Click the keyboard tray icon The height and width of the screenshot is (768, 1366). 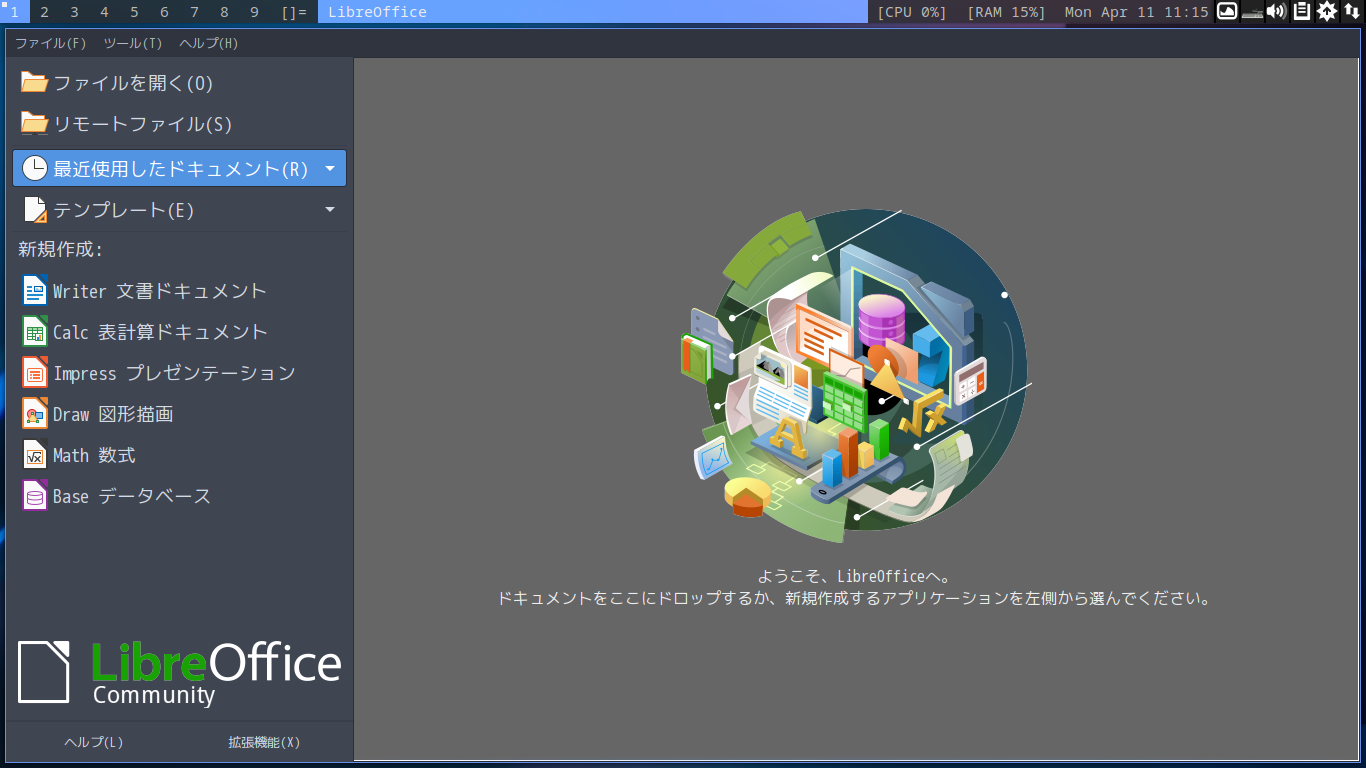1252,13
